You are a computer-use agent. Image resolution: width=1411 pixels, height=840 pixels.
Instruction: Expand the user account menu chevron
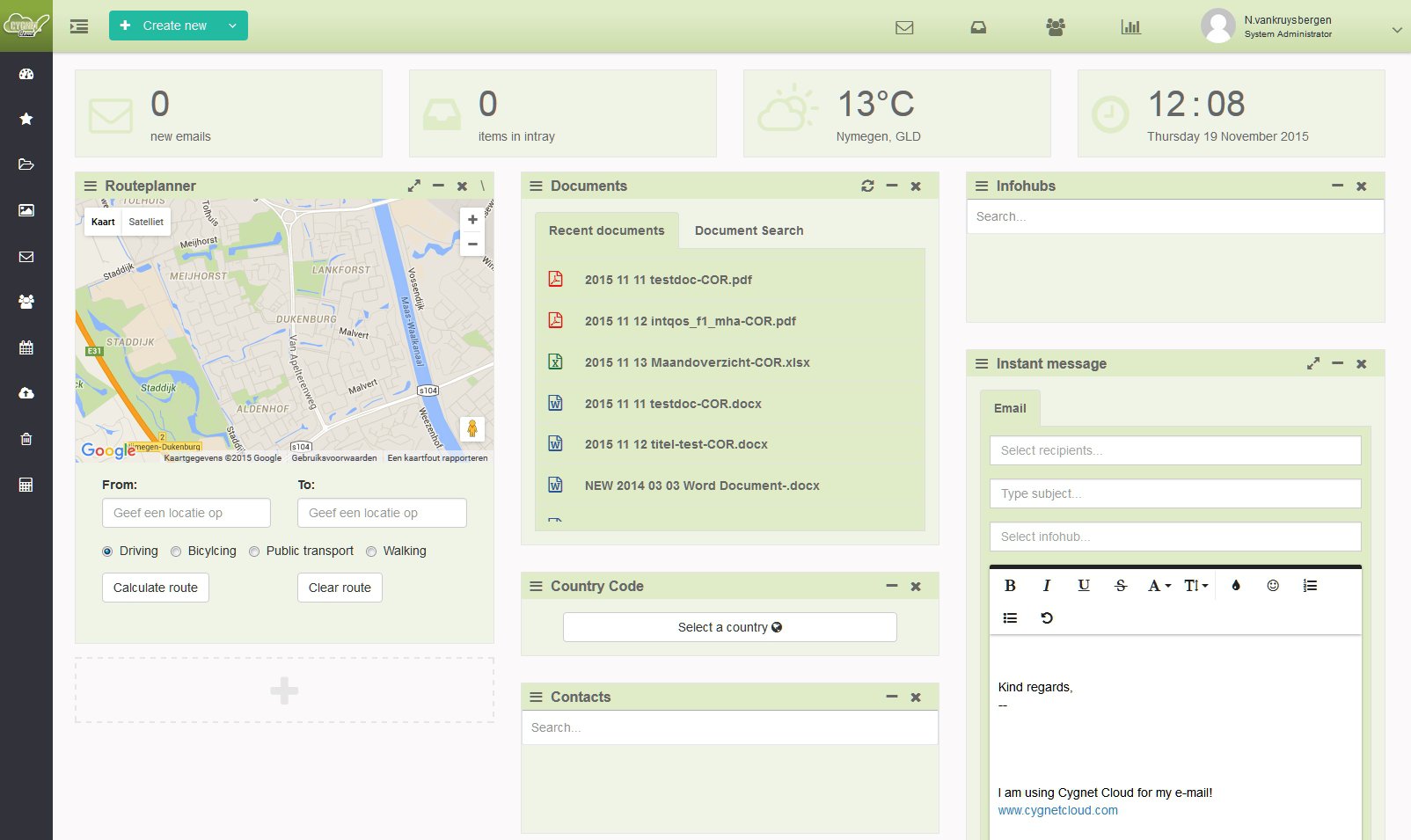pos(1396,30)
